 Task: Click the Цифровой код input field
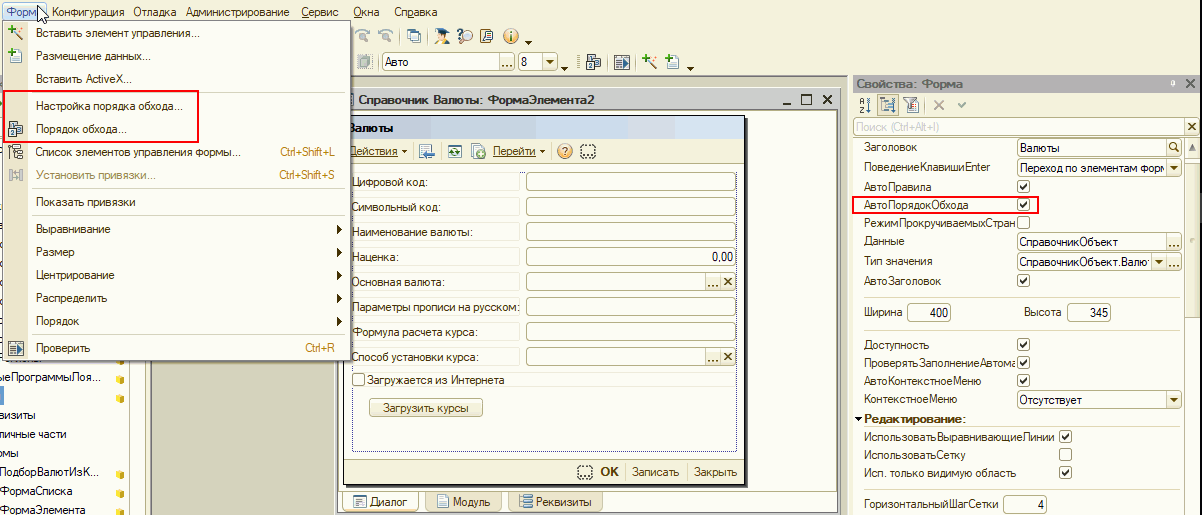click(631, 181)
